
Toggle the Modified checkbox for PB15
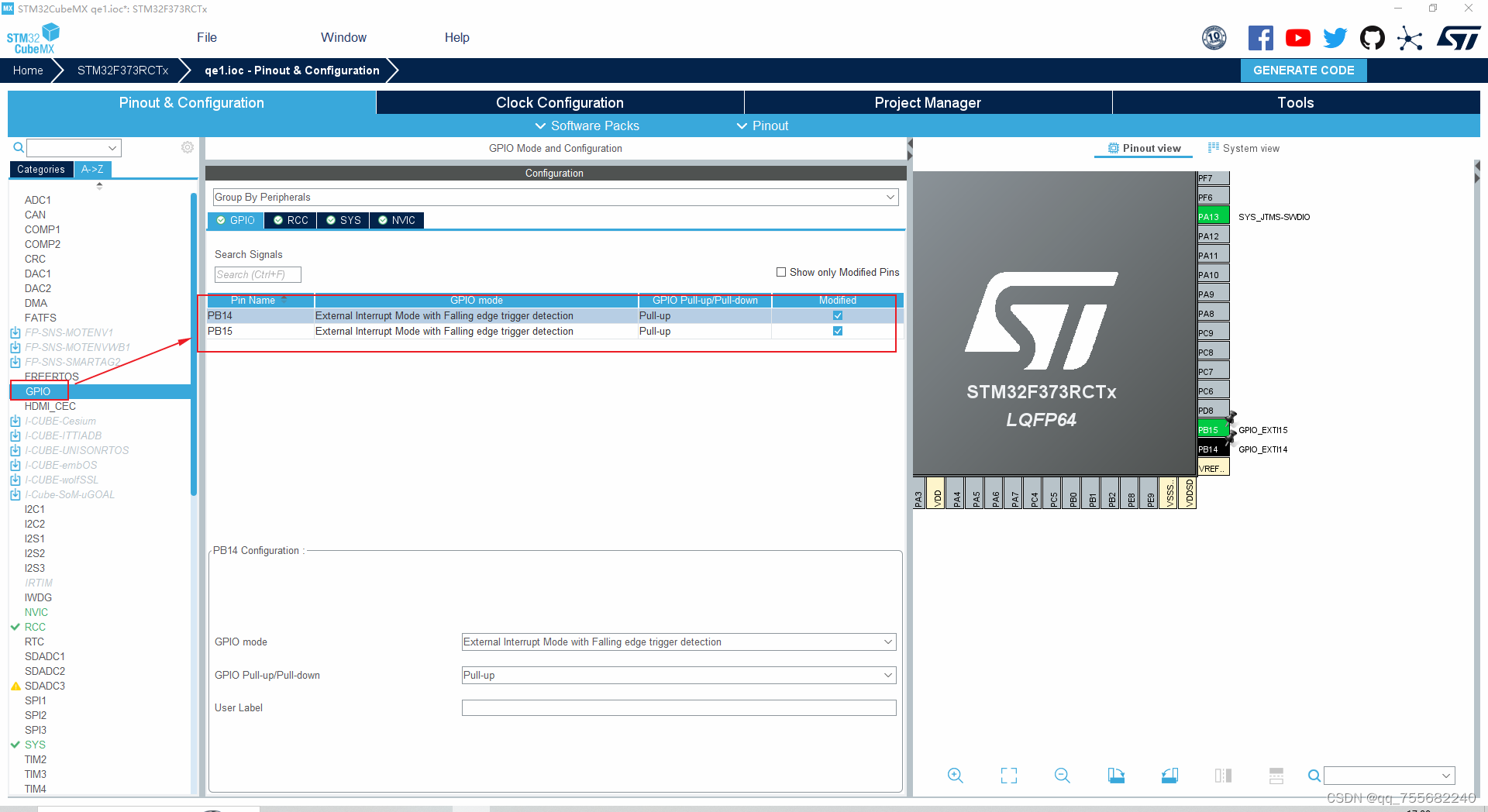point(838,331)
